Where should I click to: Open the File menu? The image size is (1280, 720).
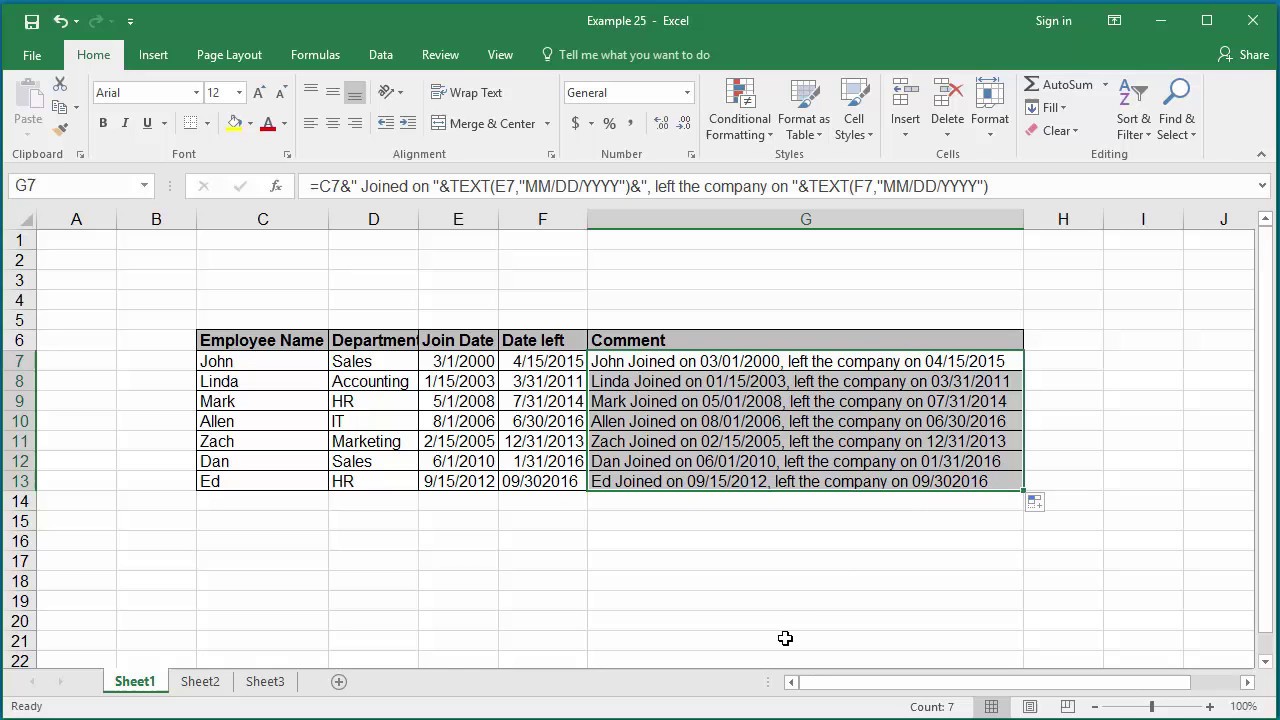tap(32, 55)
